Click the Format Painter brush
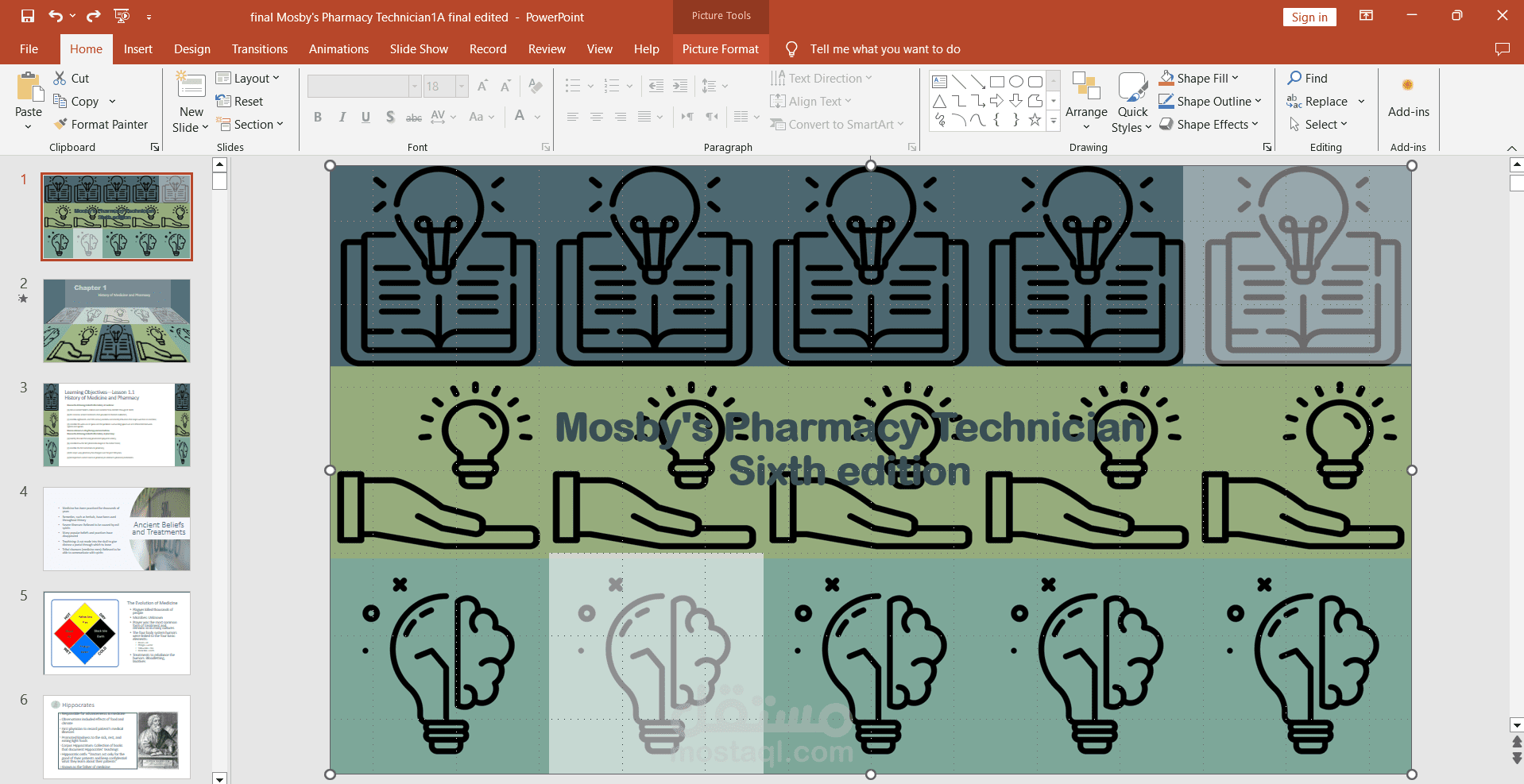The image size is (1524, 784). pyautogui.click(x=60, y=124)
